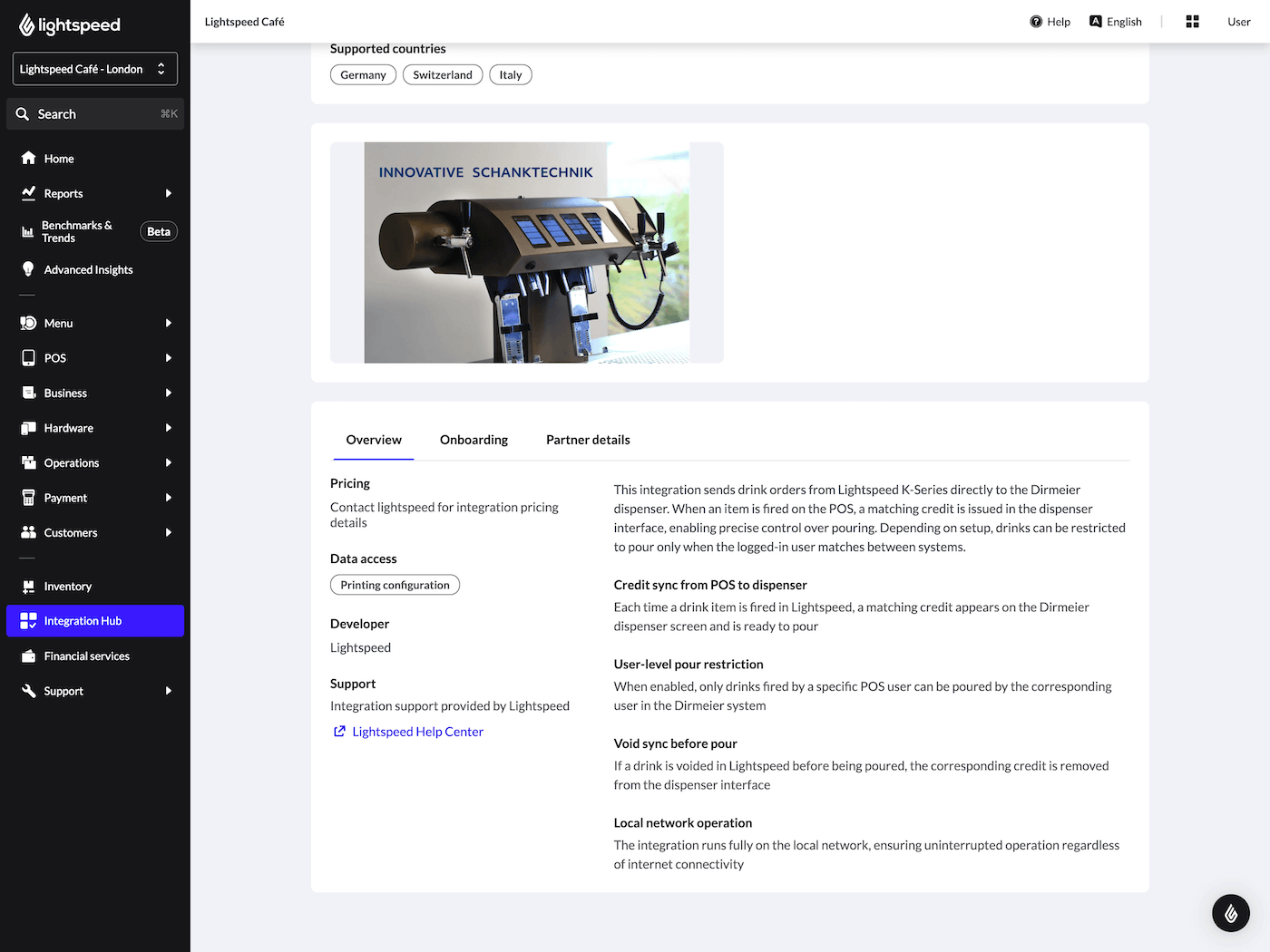Open the Lightspeed Help Center link
Viewport: 1270px width, 952px height.
click(417, 731)
